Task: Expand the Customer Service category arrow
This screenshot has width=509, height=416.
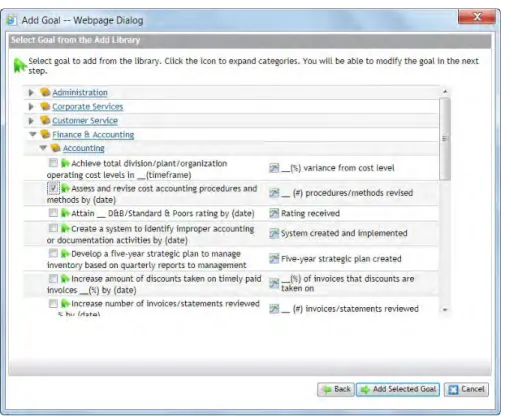Action: (31, 120)
